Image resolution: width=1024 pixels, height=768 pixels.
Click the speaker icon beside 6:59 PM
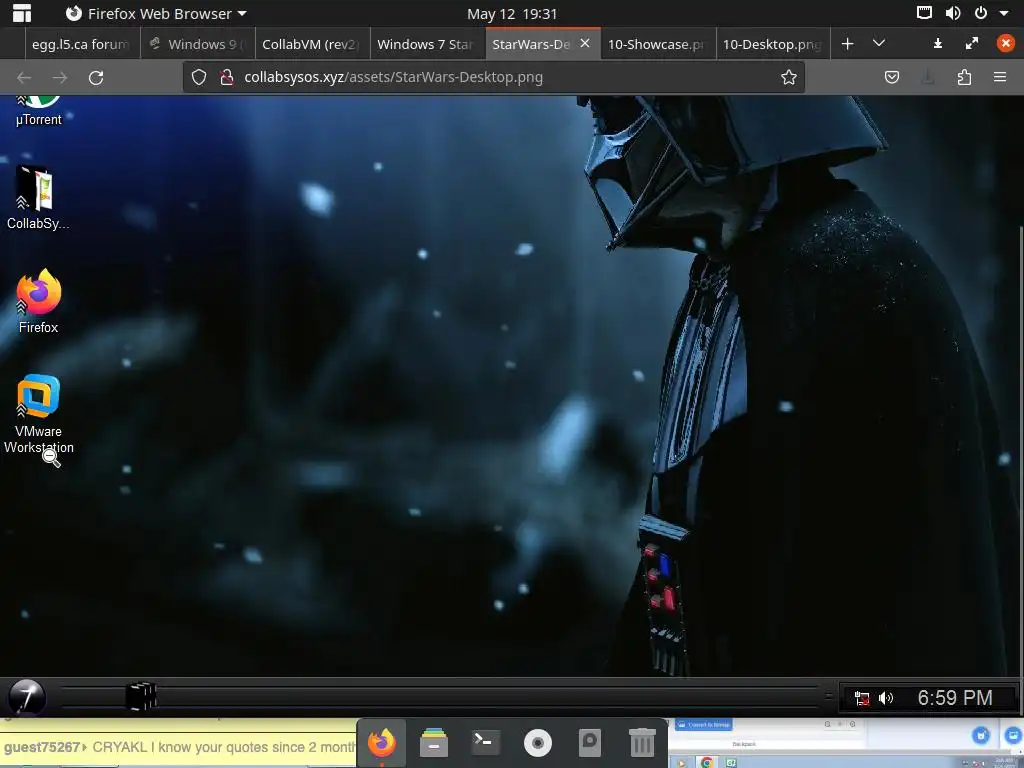(886, 698)
